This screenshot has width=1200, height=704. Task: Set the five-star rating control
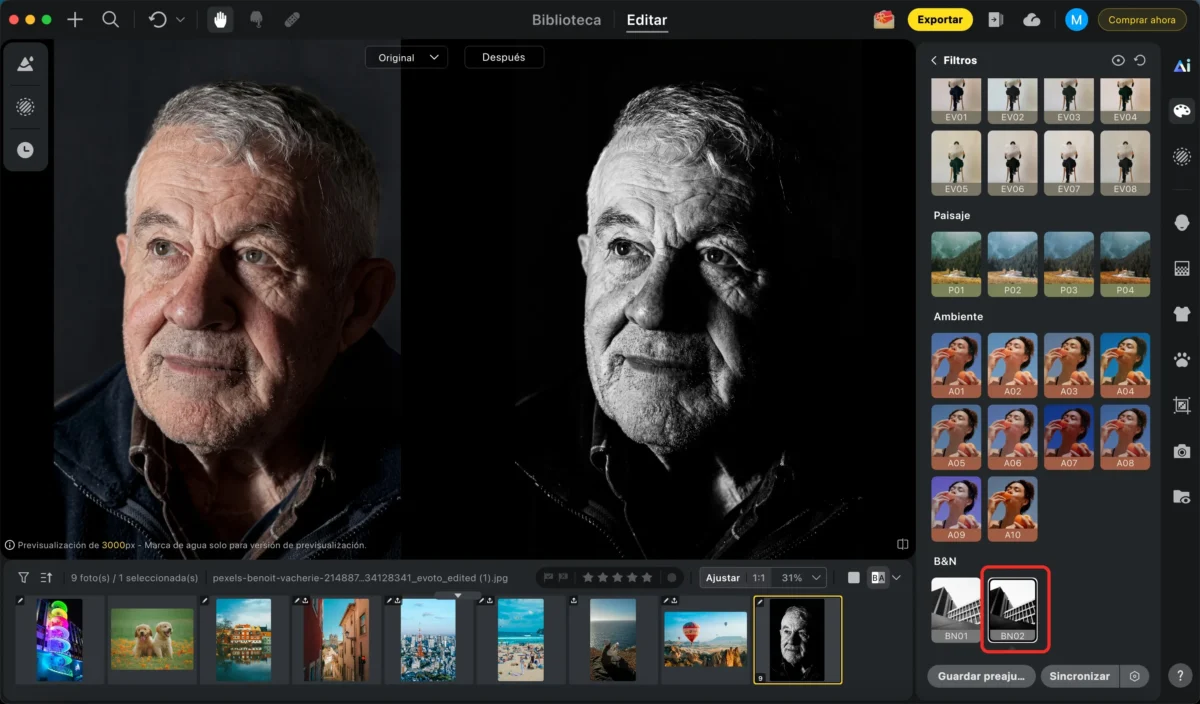(617, 577)
